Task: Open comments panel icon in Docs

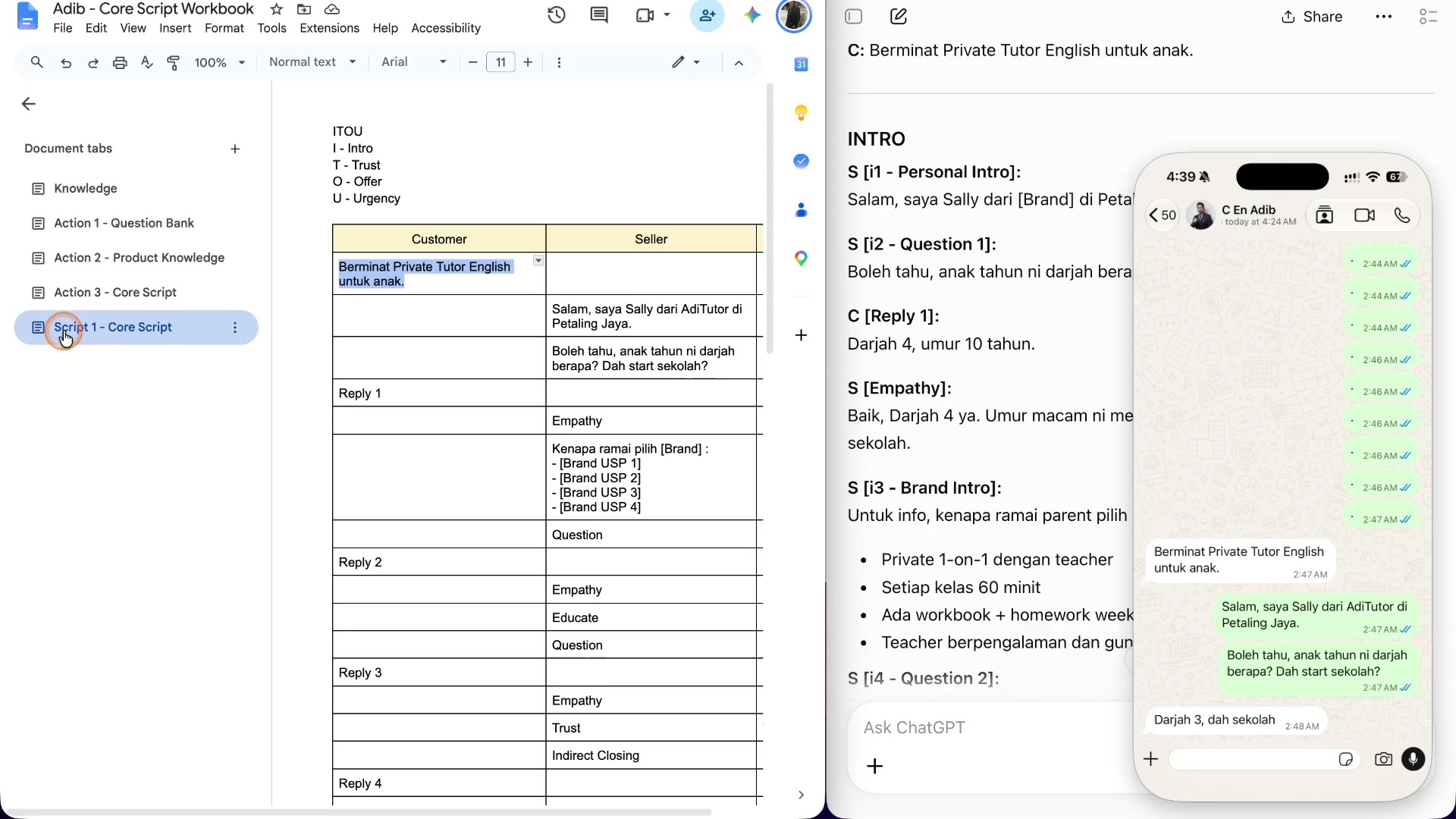Action: point(599,15)
